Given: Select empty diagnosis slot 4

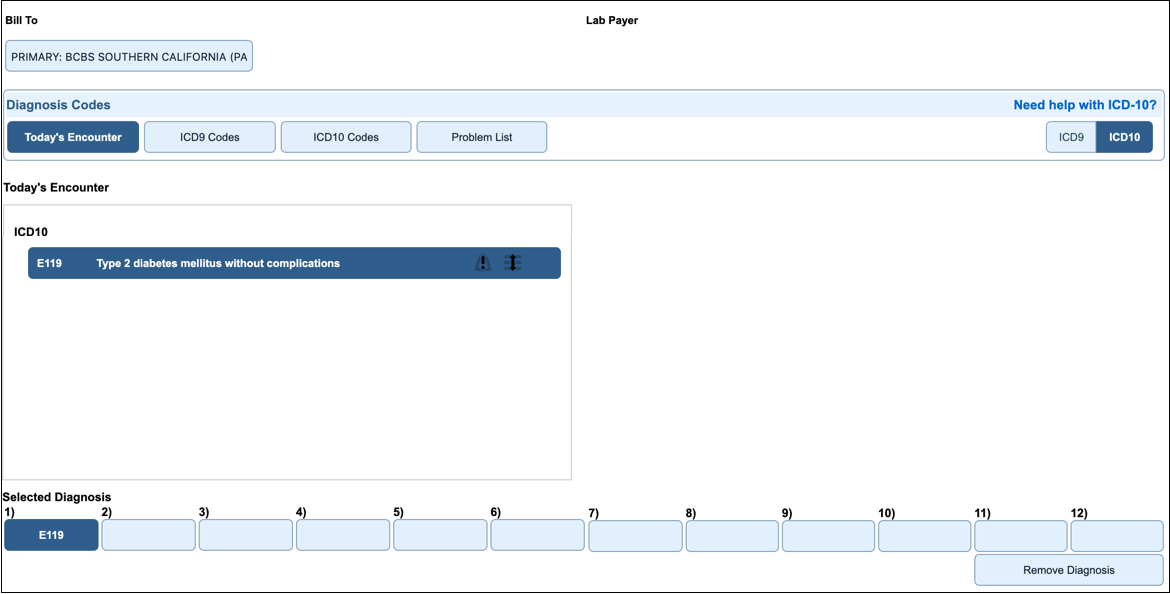Looking at the screenshot, I should [343, 535].
